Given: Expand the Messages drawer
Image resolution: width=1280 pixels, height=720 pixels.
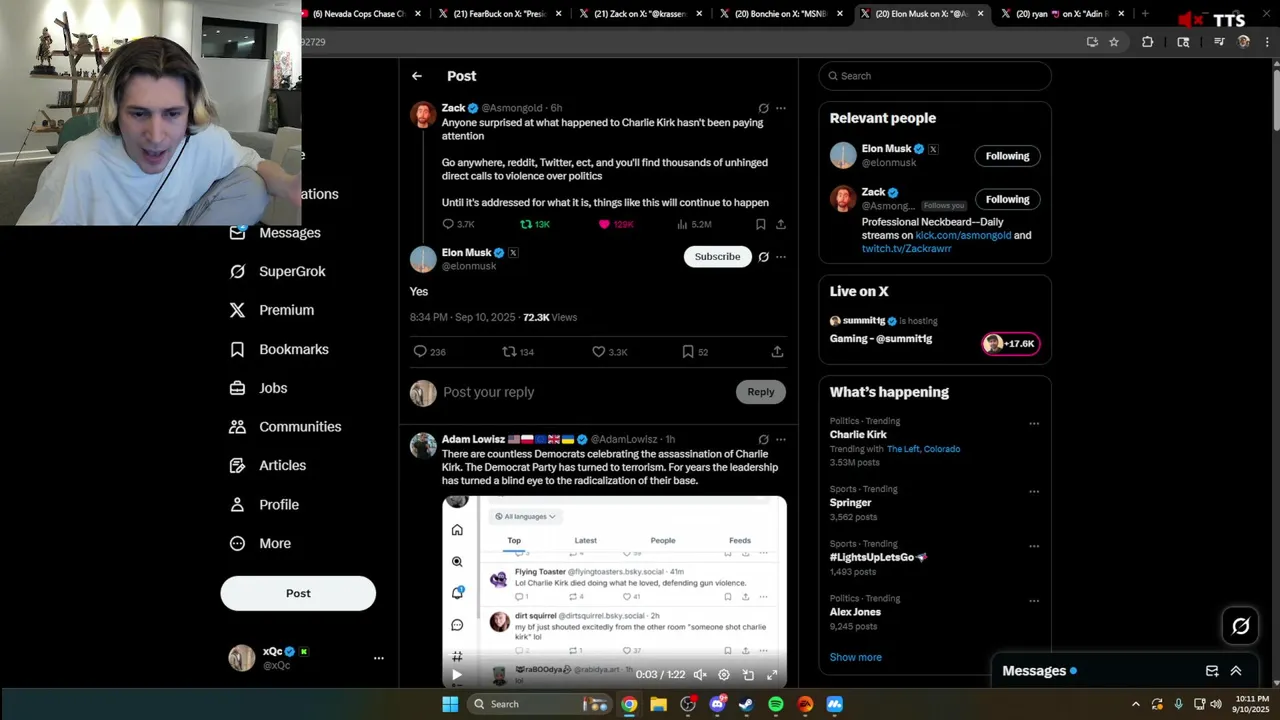Looking at the screenshot, I should click(x=1236, y=671).
